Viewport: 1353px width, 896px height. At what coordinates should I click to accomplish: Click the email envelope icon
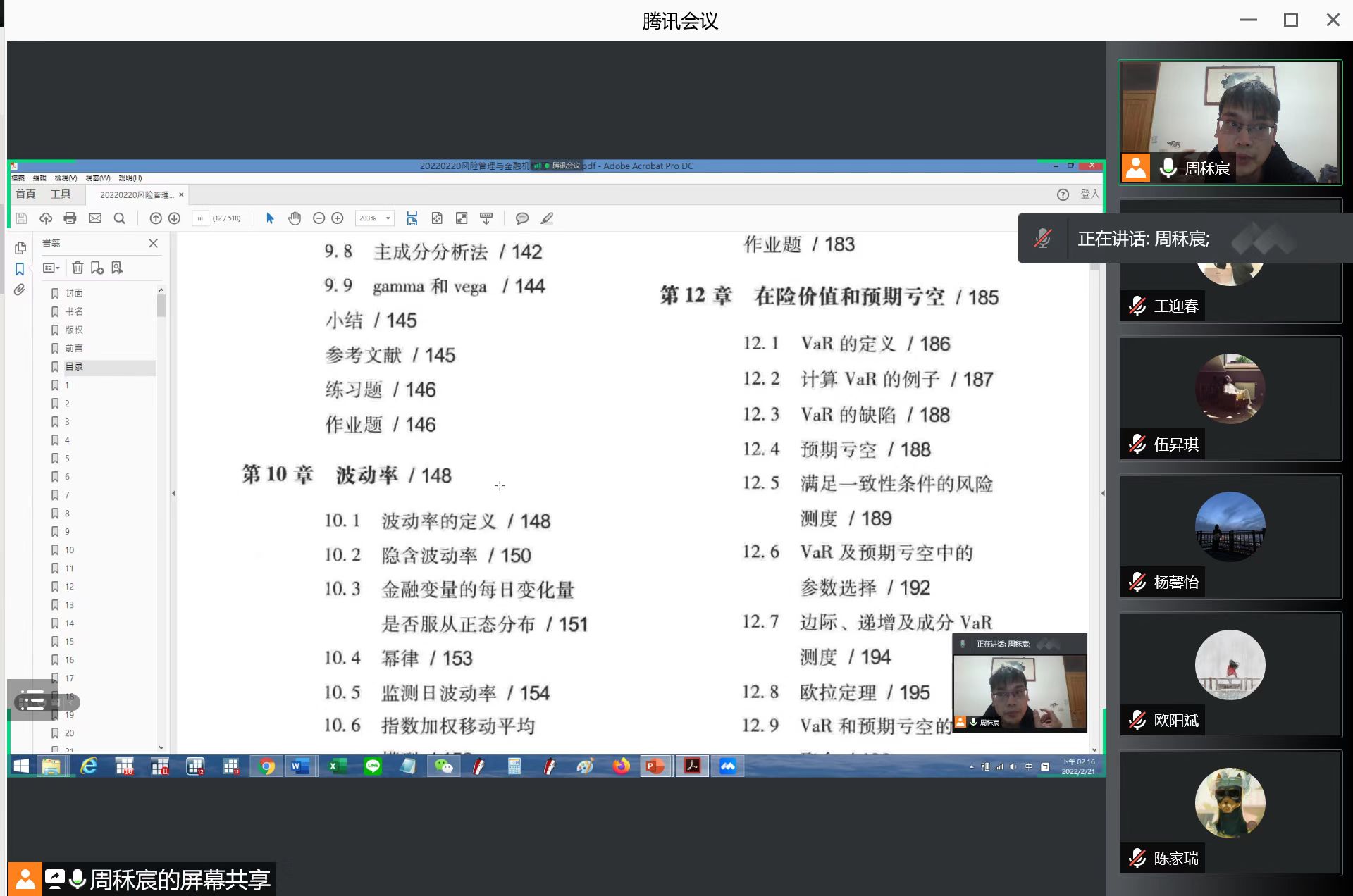click(95, 218)
